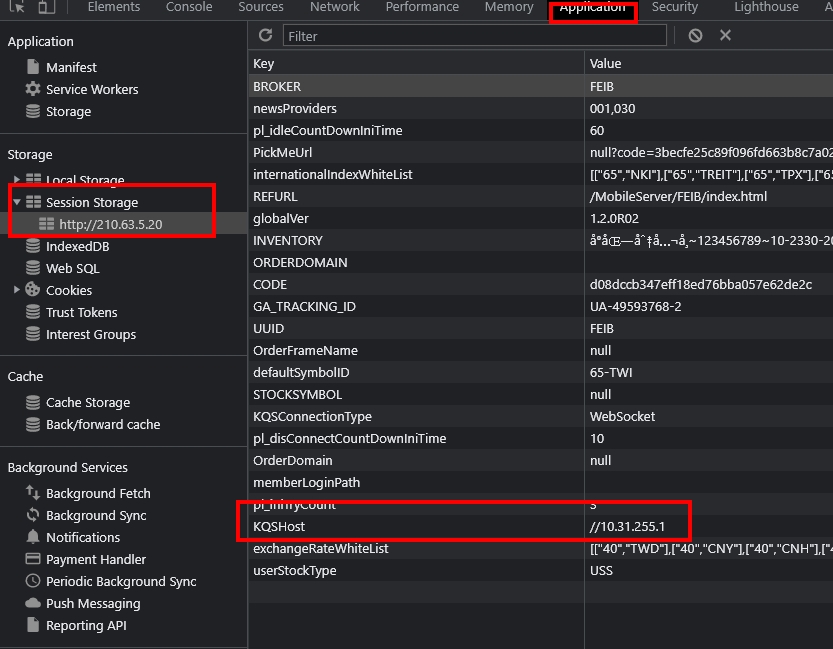The width and height of the screenshot is (833, 649).
Task: Open the Lighthouse tab
Action: coord(766,7)
